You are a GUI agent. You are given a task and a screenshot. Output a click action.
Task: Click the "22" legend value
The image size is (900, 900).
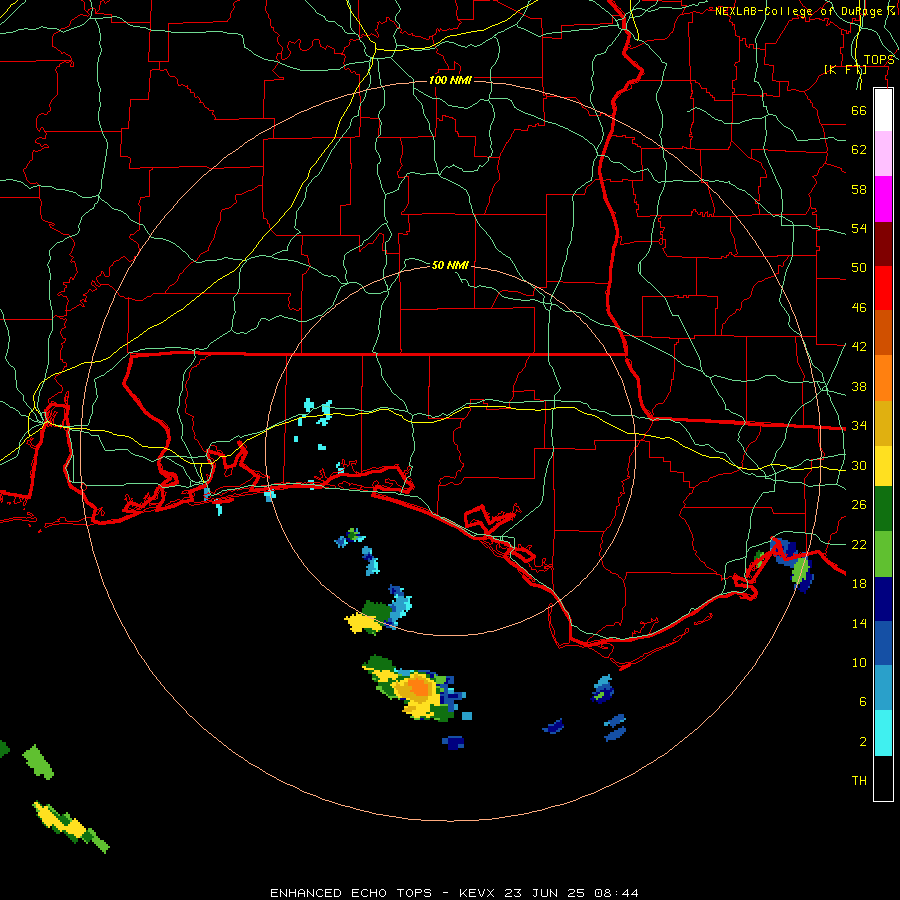859,544
